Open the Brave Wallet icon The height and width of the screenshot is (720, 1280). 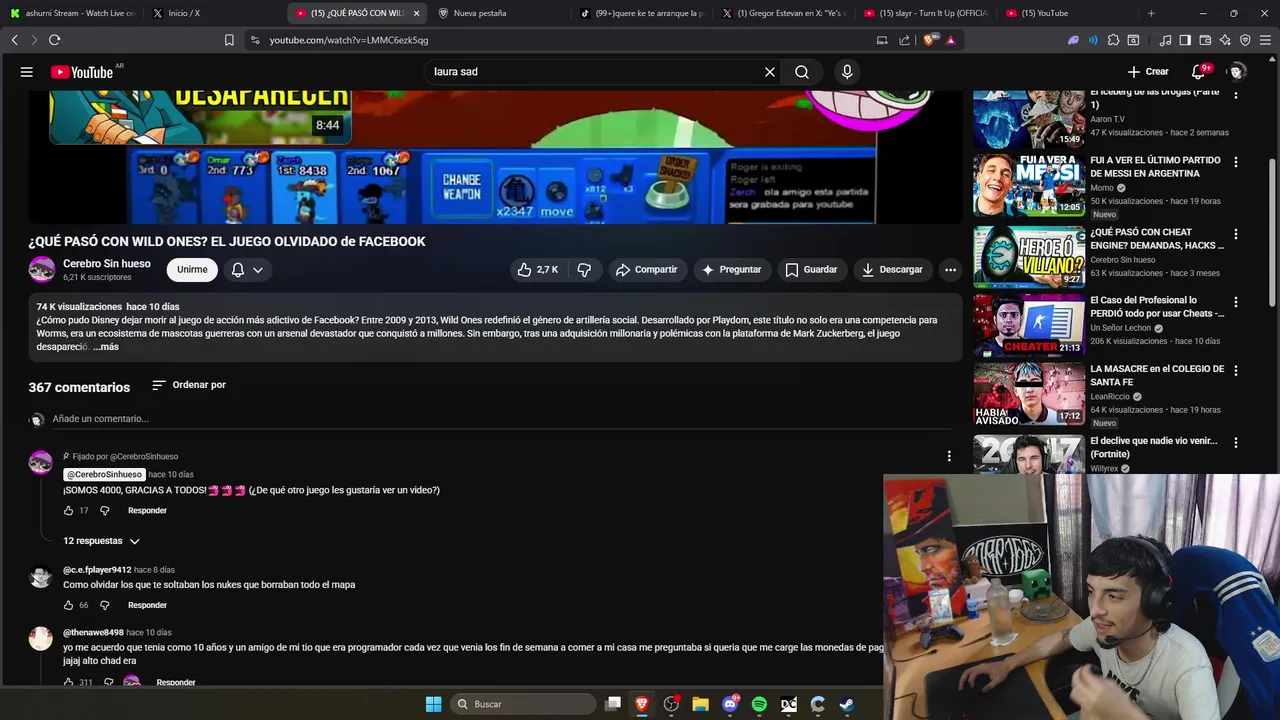click(1205, 40)
